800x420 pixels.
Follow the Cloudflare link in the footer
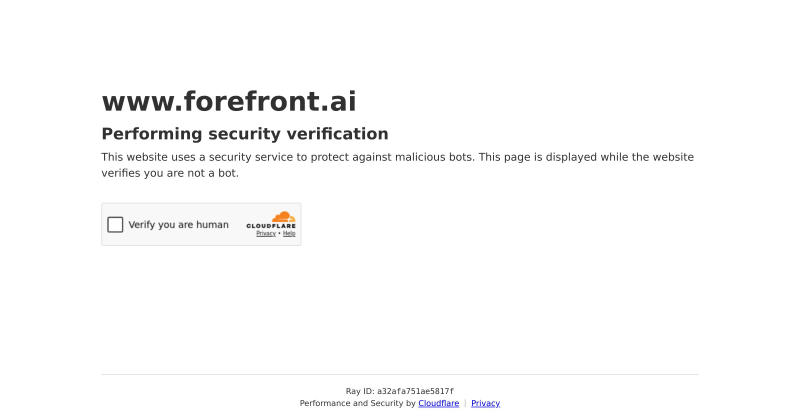click(x=439, y=403)
